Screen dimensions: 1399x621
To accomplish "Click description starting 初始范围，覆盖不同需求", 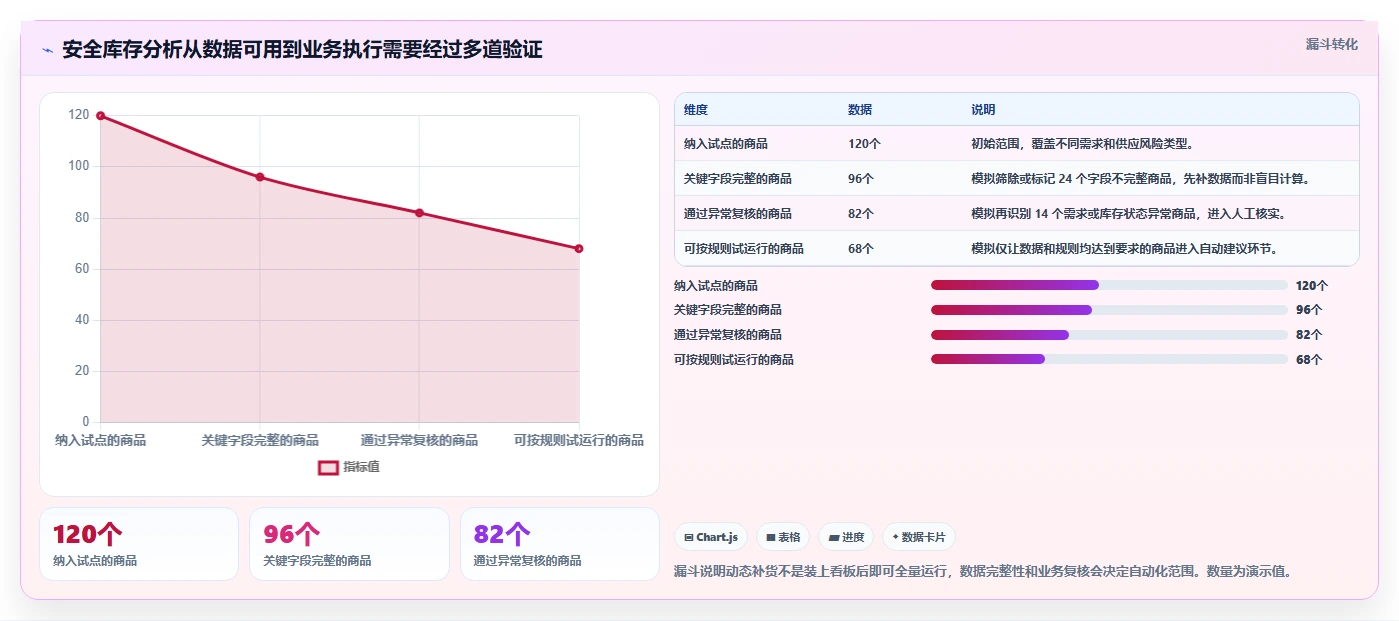I will [x=1082, y=144].
